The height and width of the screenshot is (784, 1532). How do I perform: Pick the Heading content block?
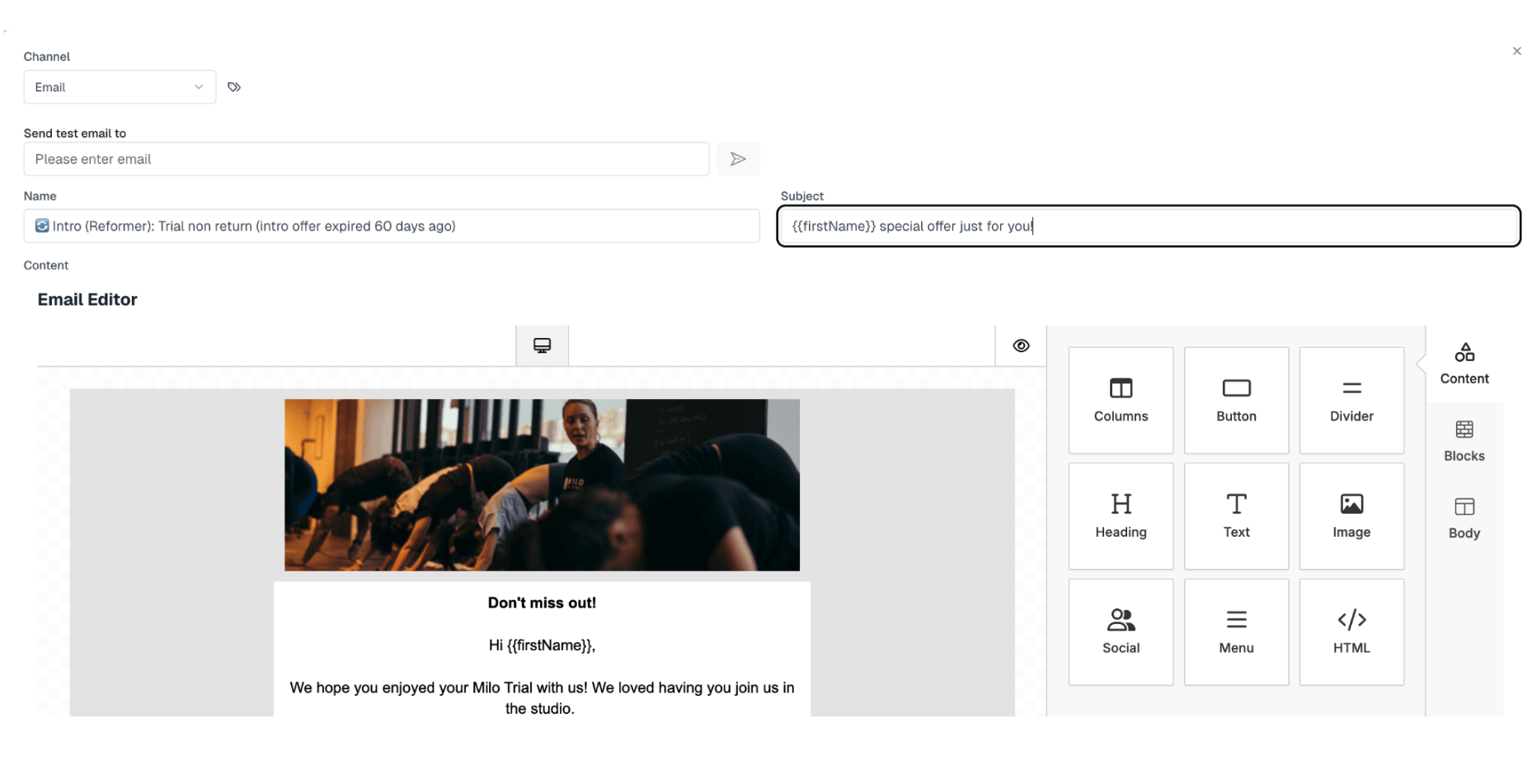click(x=1121, y=516)
